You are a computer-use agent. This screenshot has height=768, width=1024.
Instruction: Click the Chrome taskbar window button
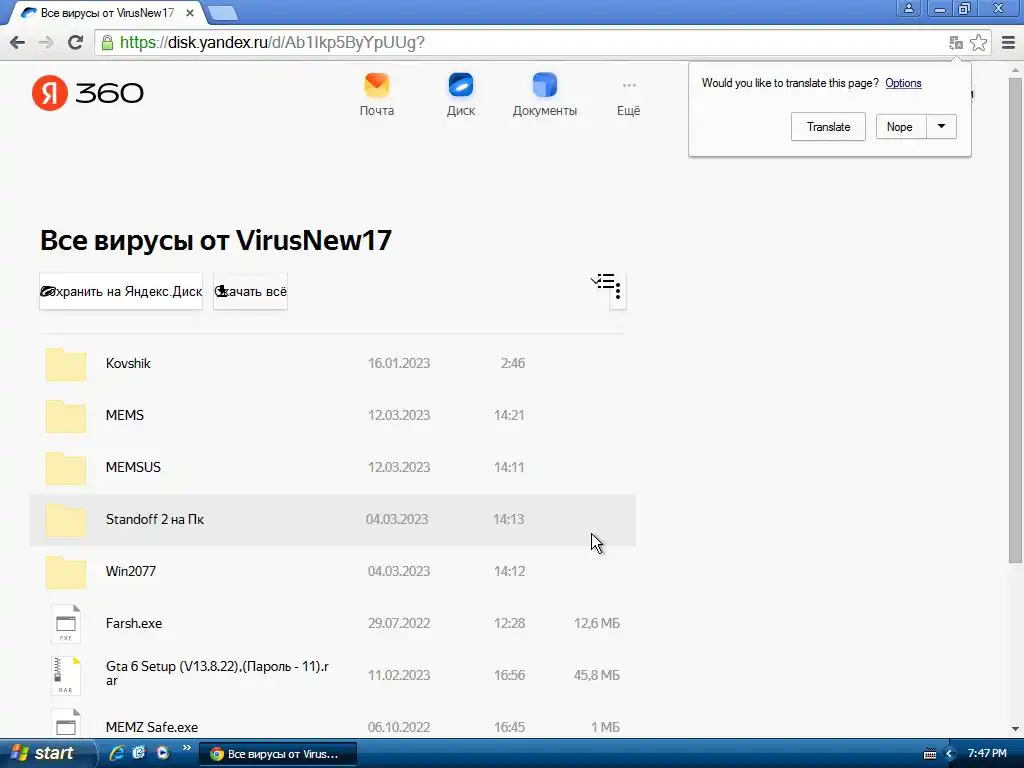pyautogui.click(x=278, y=754)
